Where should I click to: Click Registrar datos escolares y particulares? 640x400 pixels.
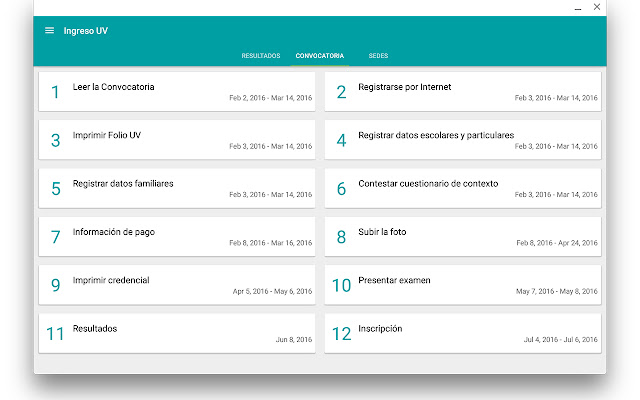(x=463, y=139)
